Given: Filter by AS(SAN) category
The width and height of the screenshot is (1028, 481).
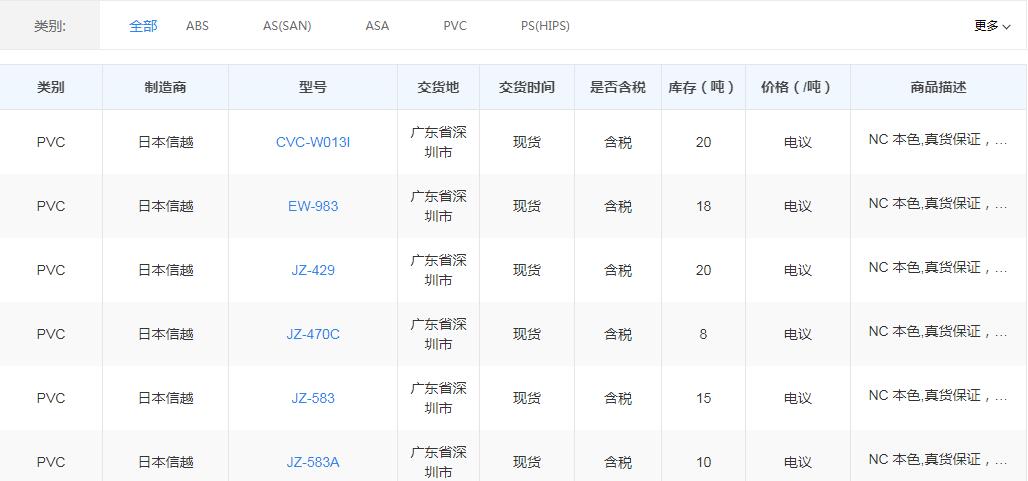Looking at the screenshot, I should 287,26.
